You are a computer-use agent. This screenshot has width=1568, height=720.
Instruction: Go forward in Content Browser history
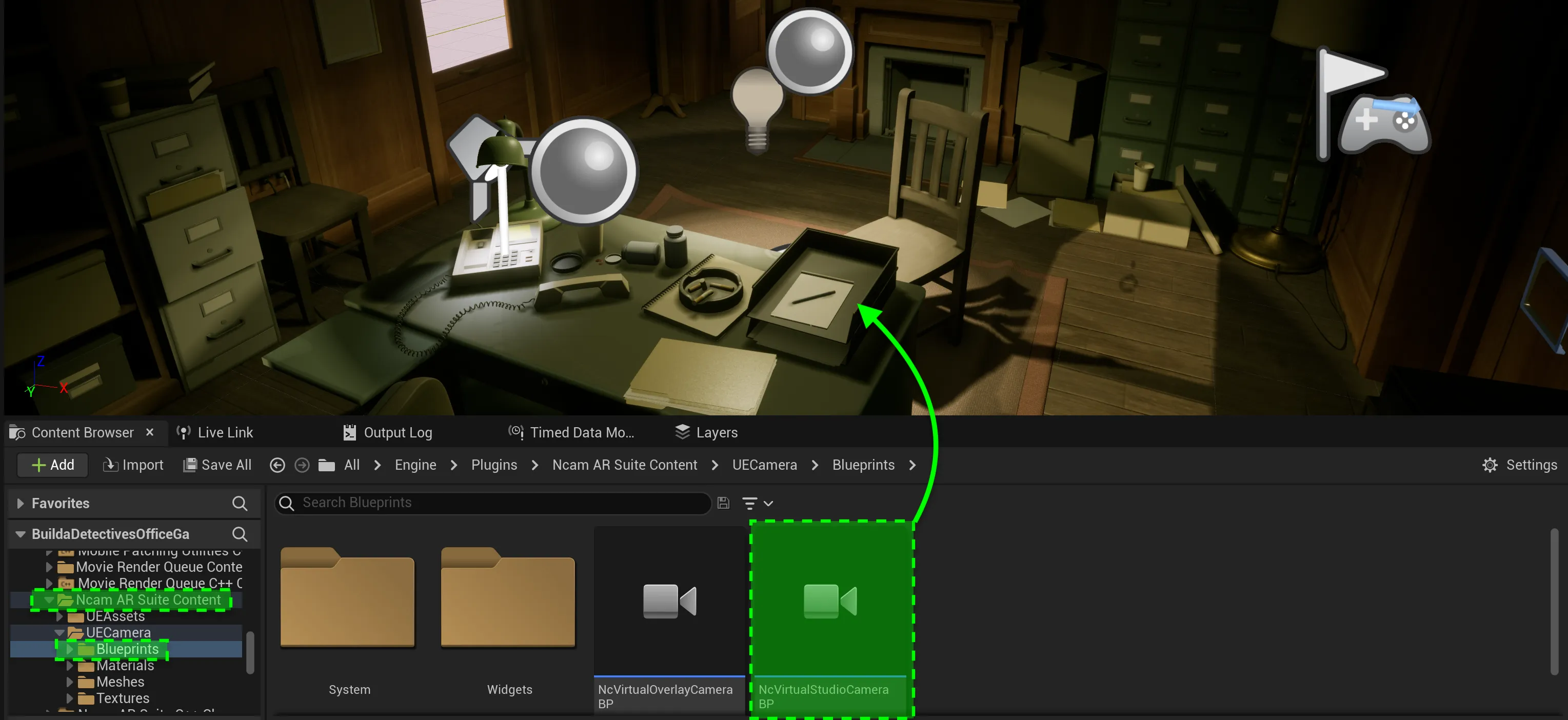(x=301, y=465)
